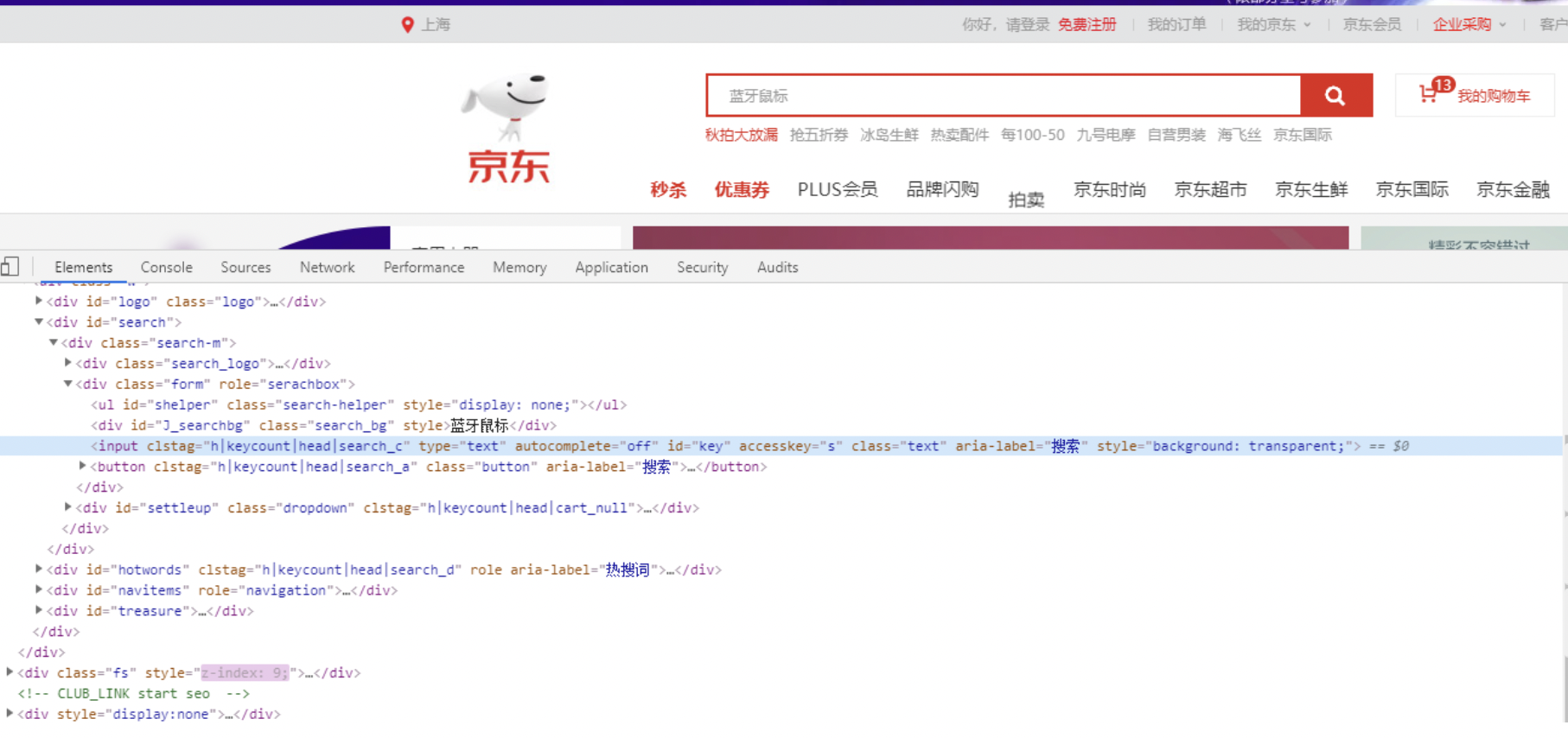Viewport: 1568px width, 738px height.
Task: Click hot word 每100-50
Action: tap(1032, 135)
